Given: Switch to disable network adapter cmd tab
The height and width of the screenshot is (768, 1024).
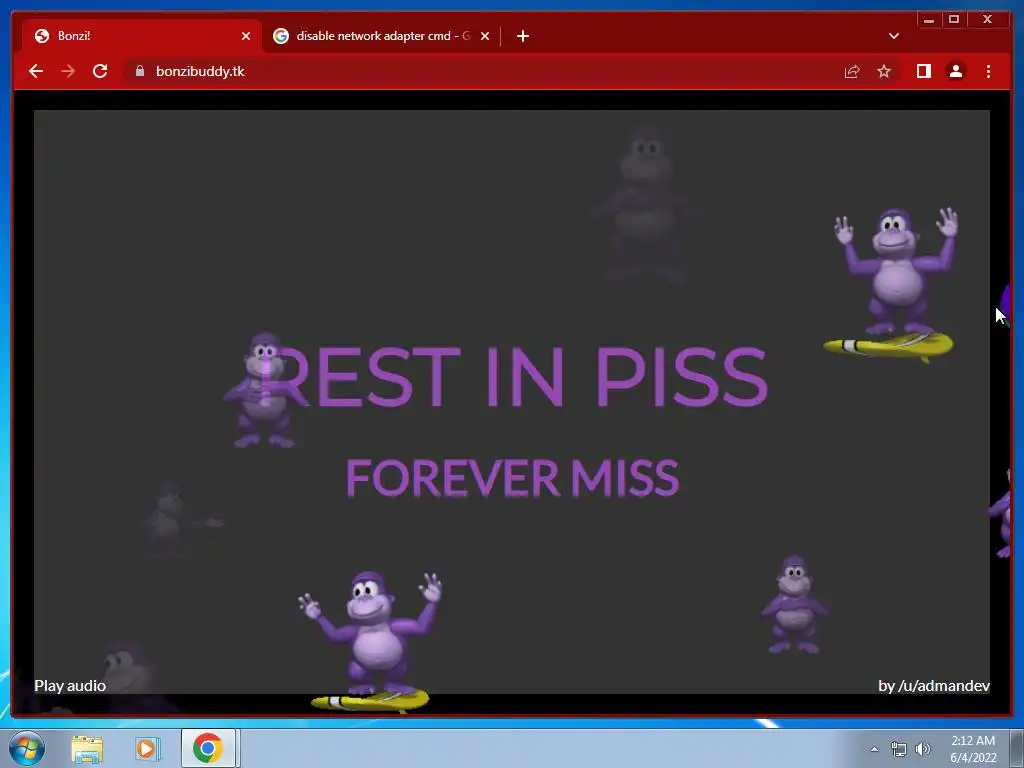Looking at the screenshot, I should 383,36.
